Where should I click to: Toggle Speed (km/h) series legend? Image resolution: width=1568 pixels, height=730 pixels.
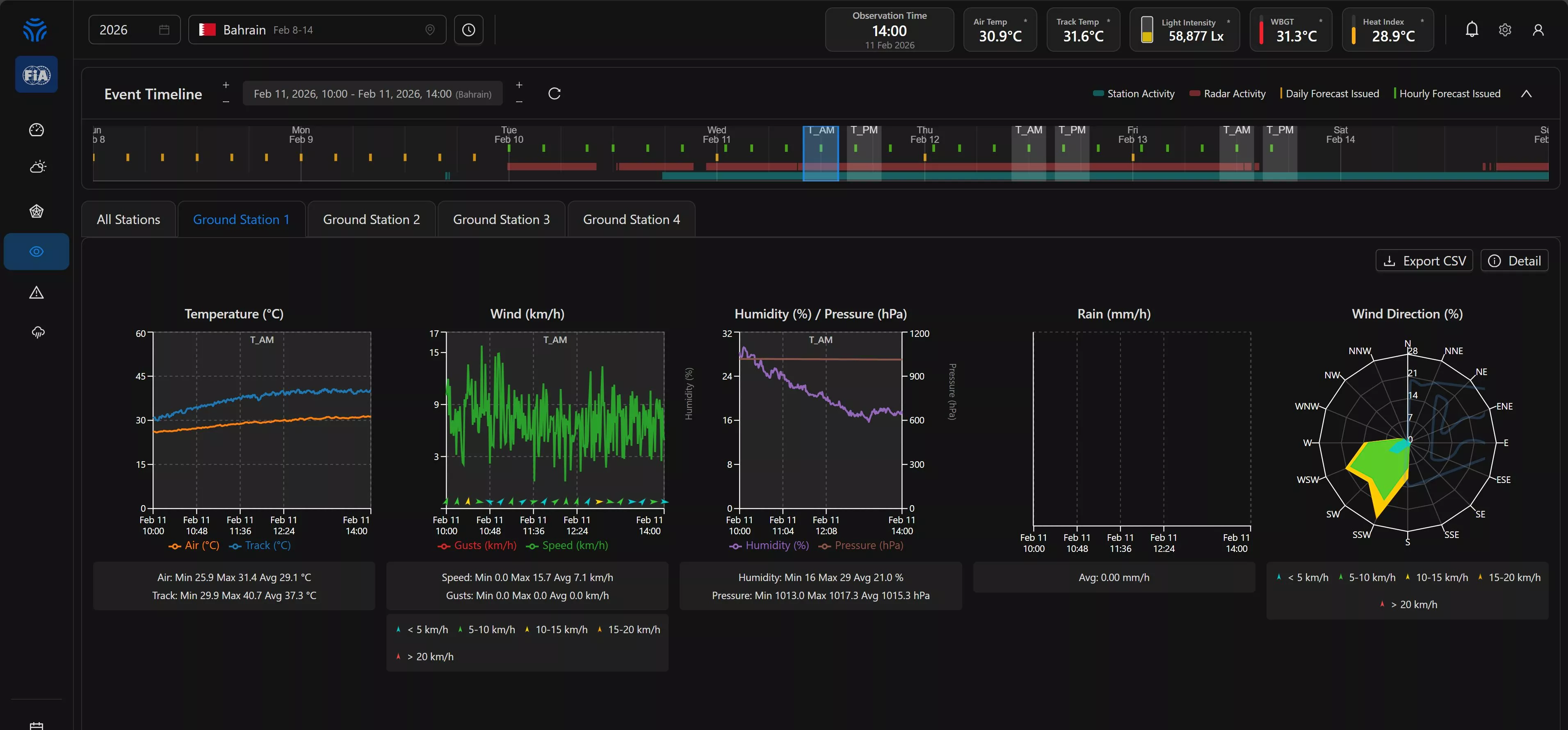click(x=567, y=545)
